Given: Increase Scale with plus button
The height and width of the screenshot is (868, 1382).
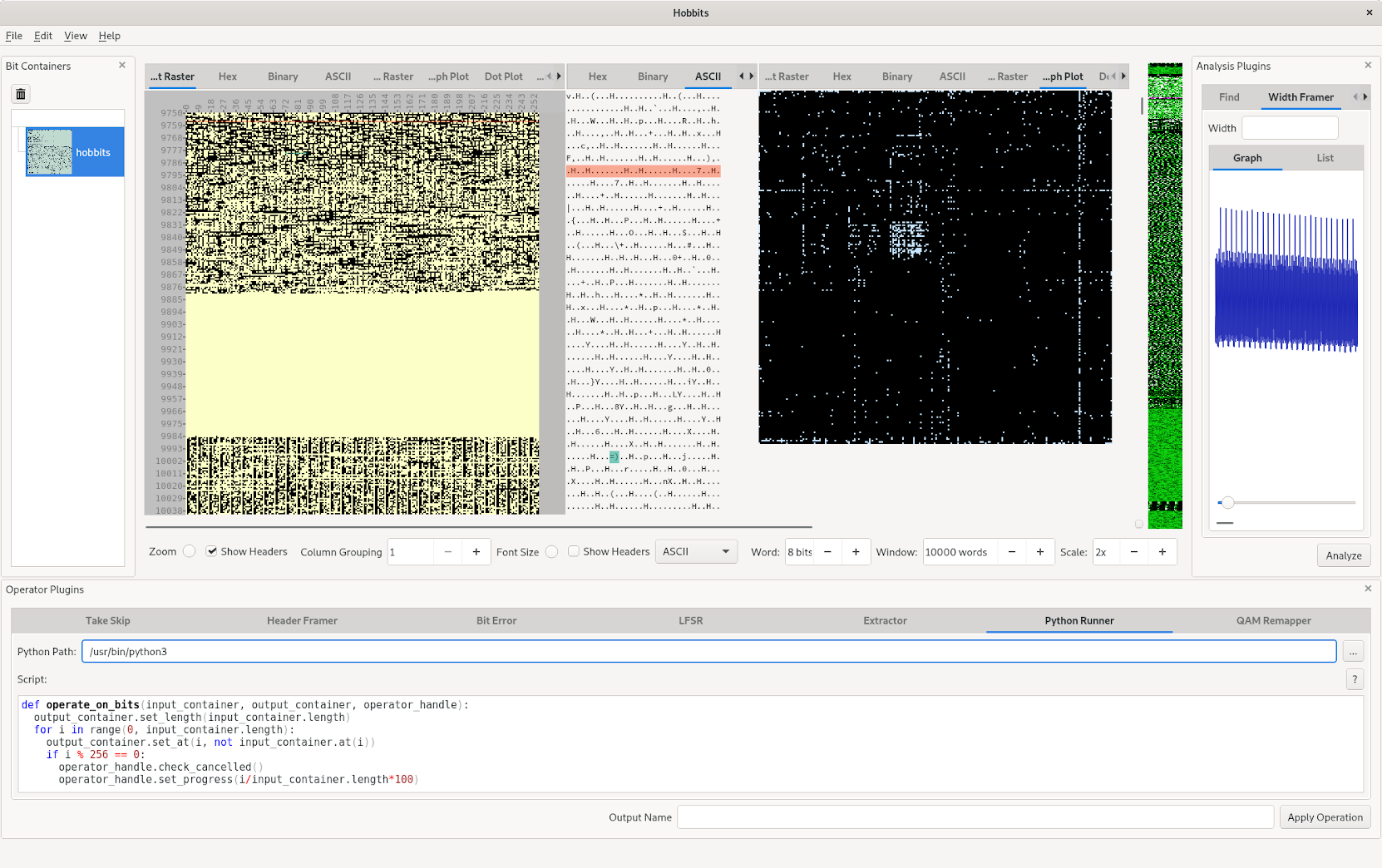Looking at the screenshot, I should coord(1162,552).
